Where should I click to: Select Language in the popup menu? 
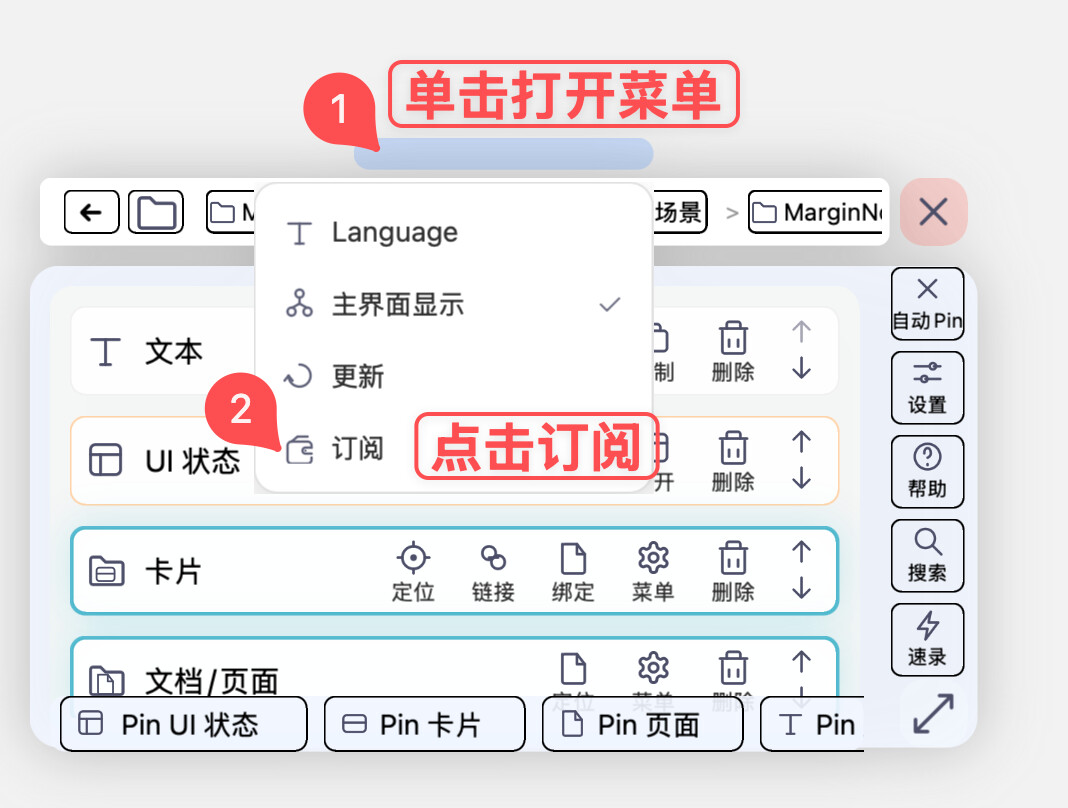[x=394, y=233]
